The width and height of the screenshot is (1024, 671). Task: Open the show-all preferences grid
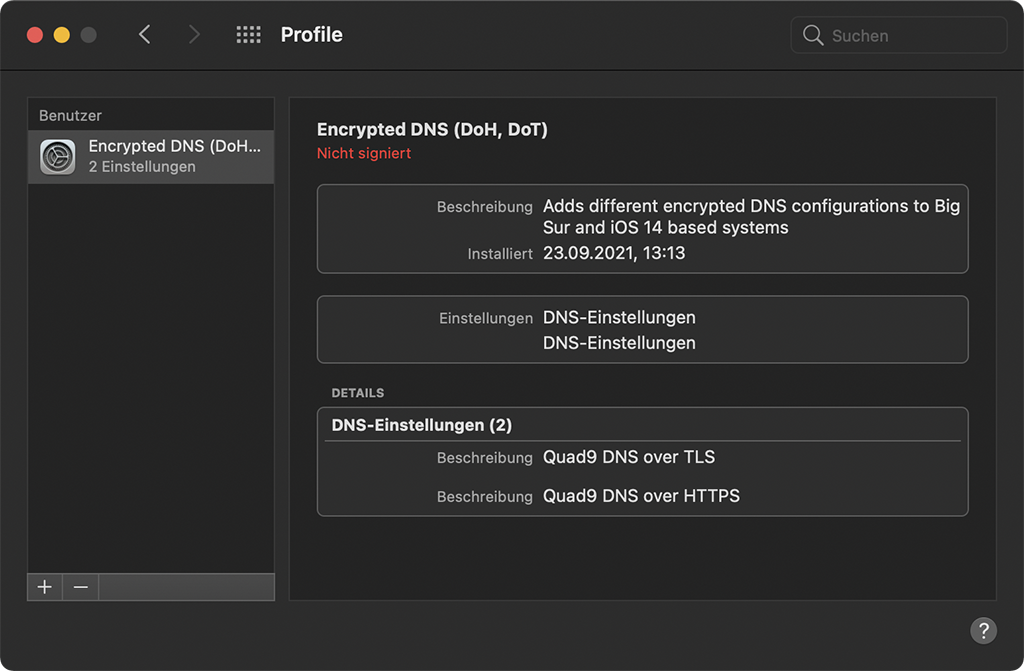click(x=248, y=35)
